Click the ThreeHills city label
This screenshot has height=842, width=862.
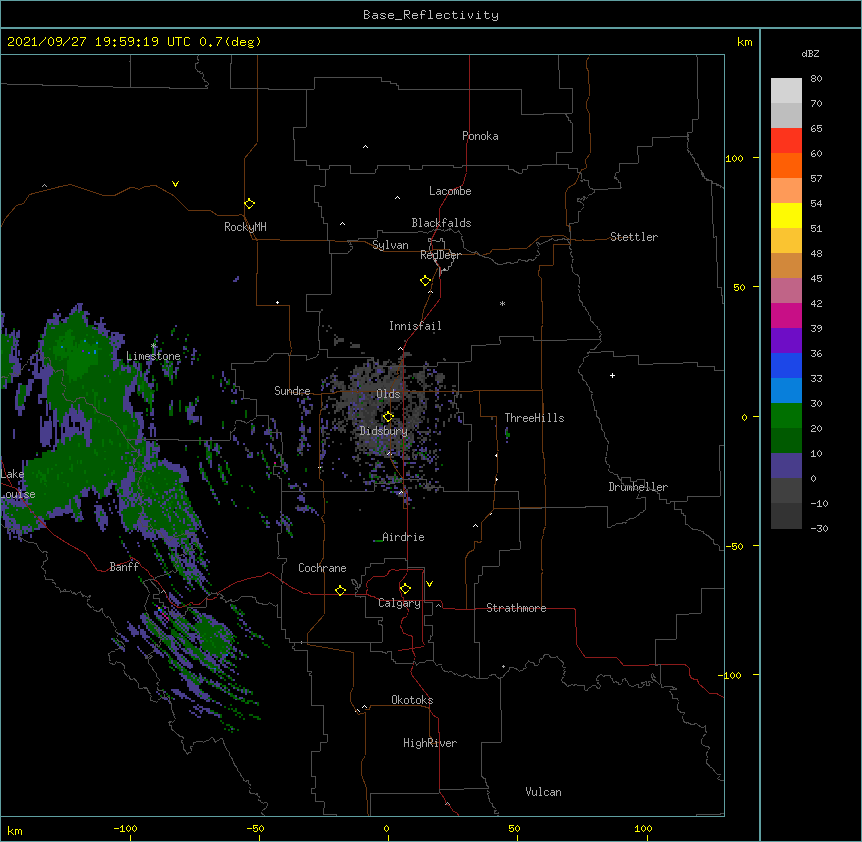[534, 418]
